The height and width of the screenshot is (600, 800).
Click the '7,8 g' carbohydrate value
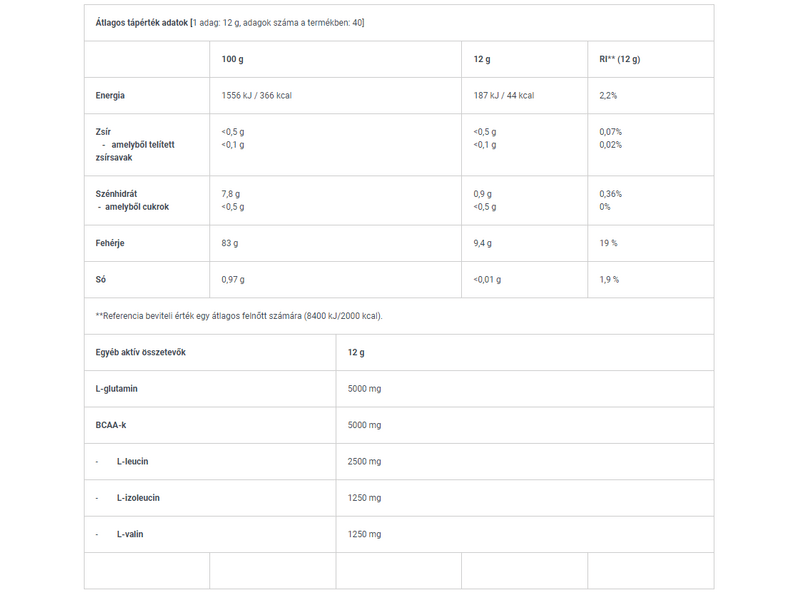tap(231, 194)
